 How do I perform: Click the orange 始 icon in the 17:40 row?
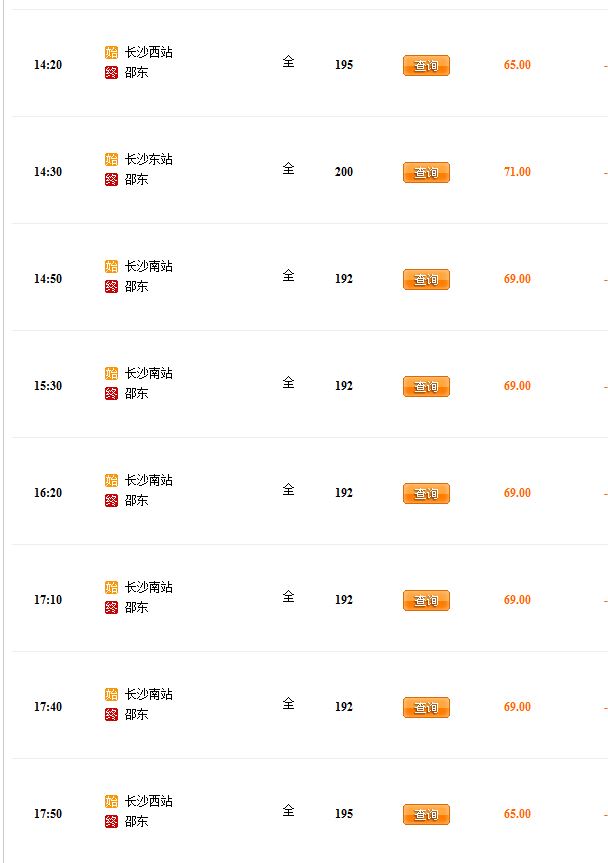(111, 695)
